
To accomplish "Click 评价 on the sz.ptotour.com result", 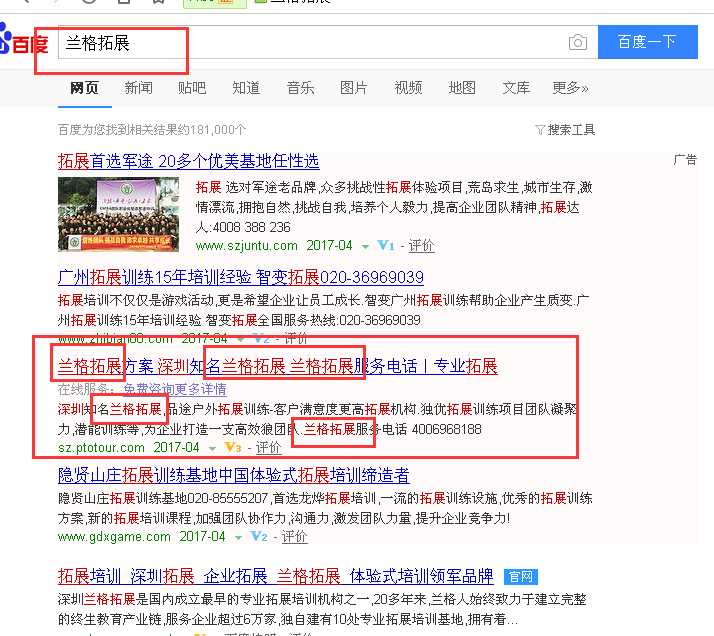I will point(268,448).
